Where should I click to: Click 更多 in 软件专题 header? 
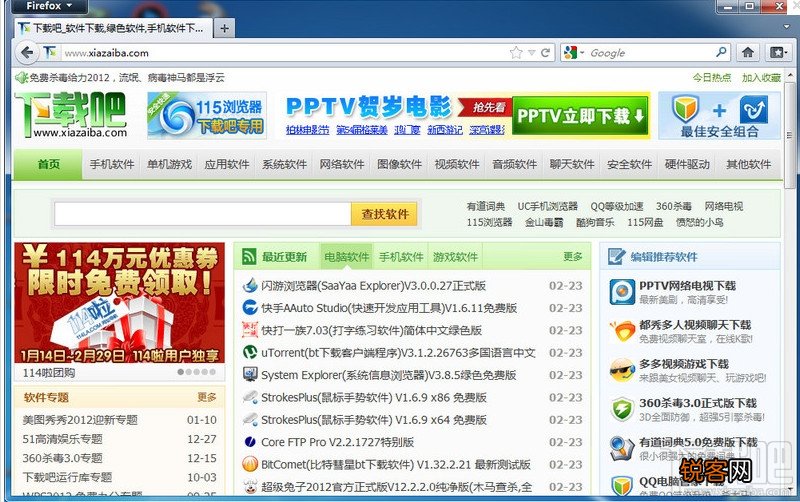pyautogui.click(x=207, y=397)
